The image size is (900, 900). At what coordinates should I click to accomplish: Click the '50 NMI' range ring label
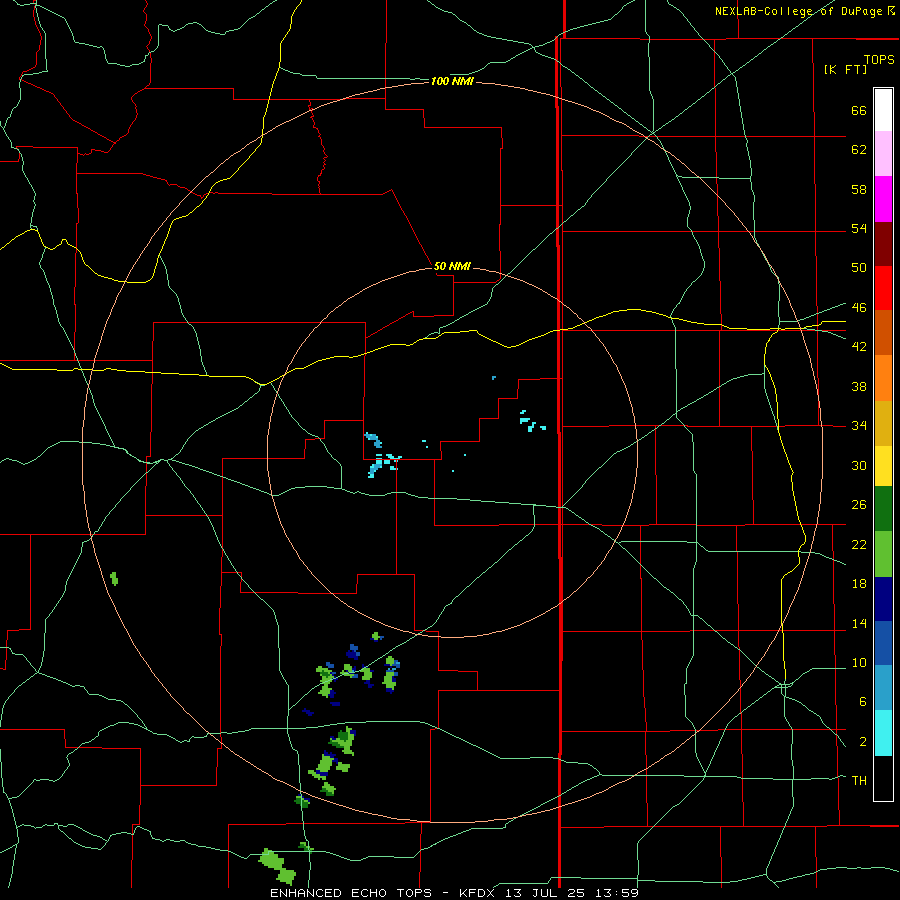tap(452, 266)
